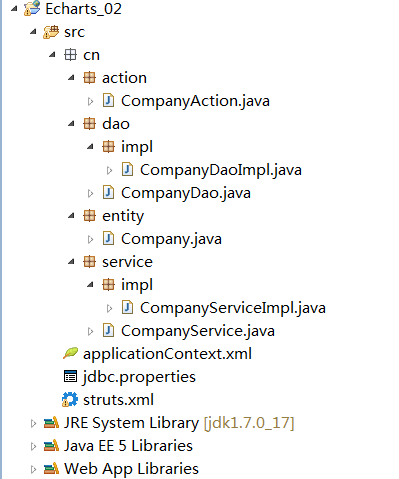
Task: Click the JRE System Library icon
Action: click(51, 423)
